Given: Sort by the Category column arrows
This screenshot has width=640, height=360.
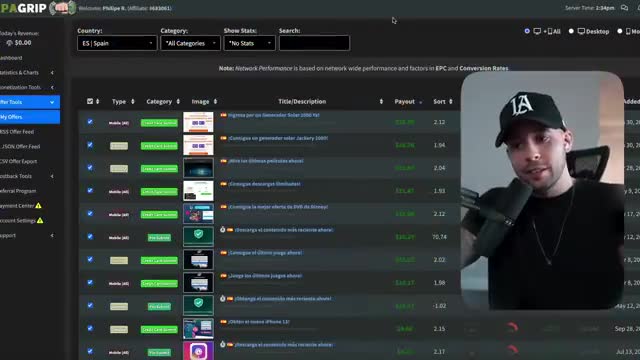Looking at the screenshot, I should point(178,102).
